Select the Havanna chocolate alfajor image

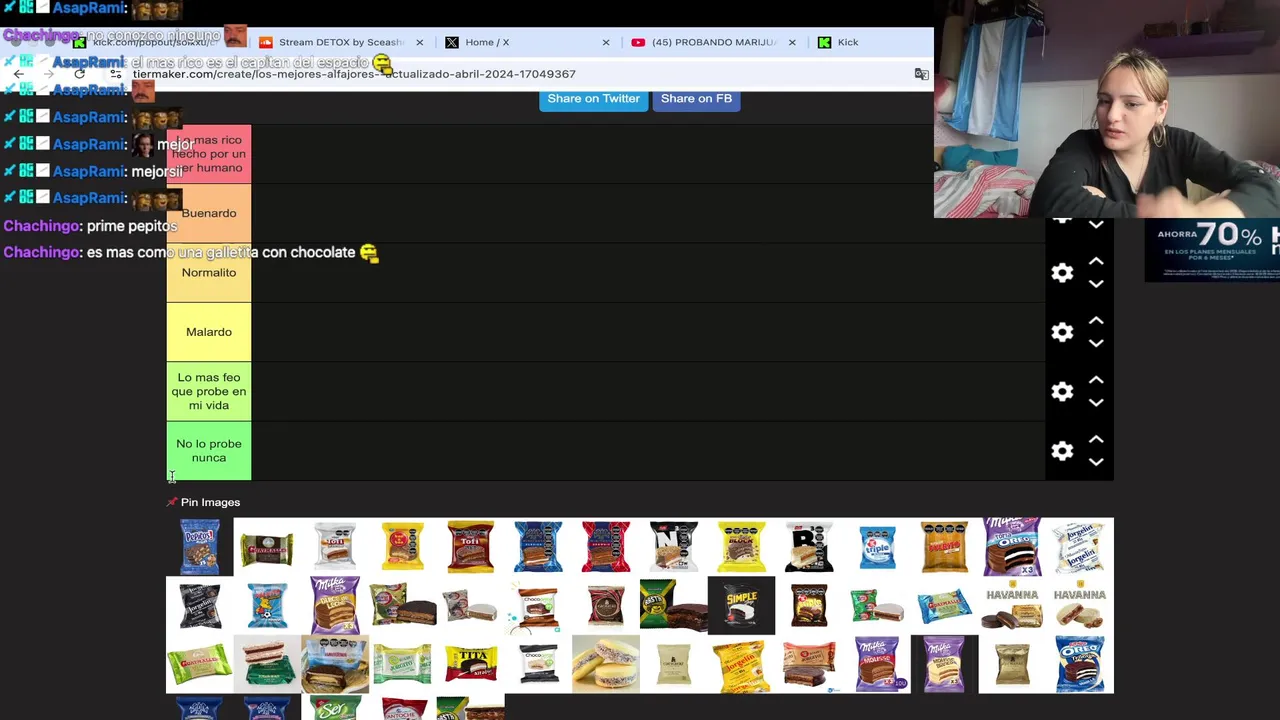point(1012,606)
